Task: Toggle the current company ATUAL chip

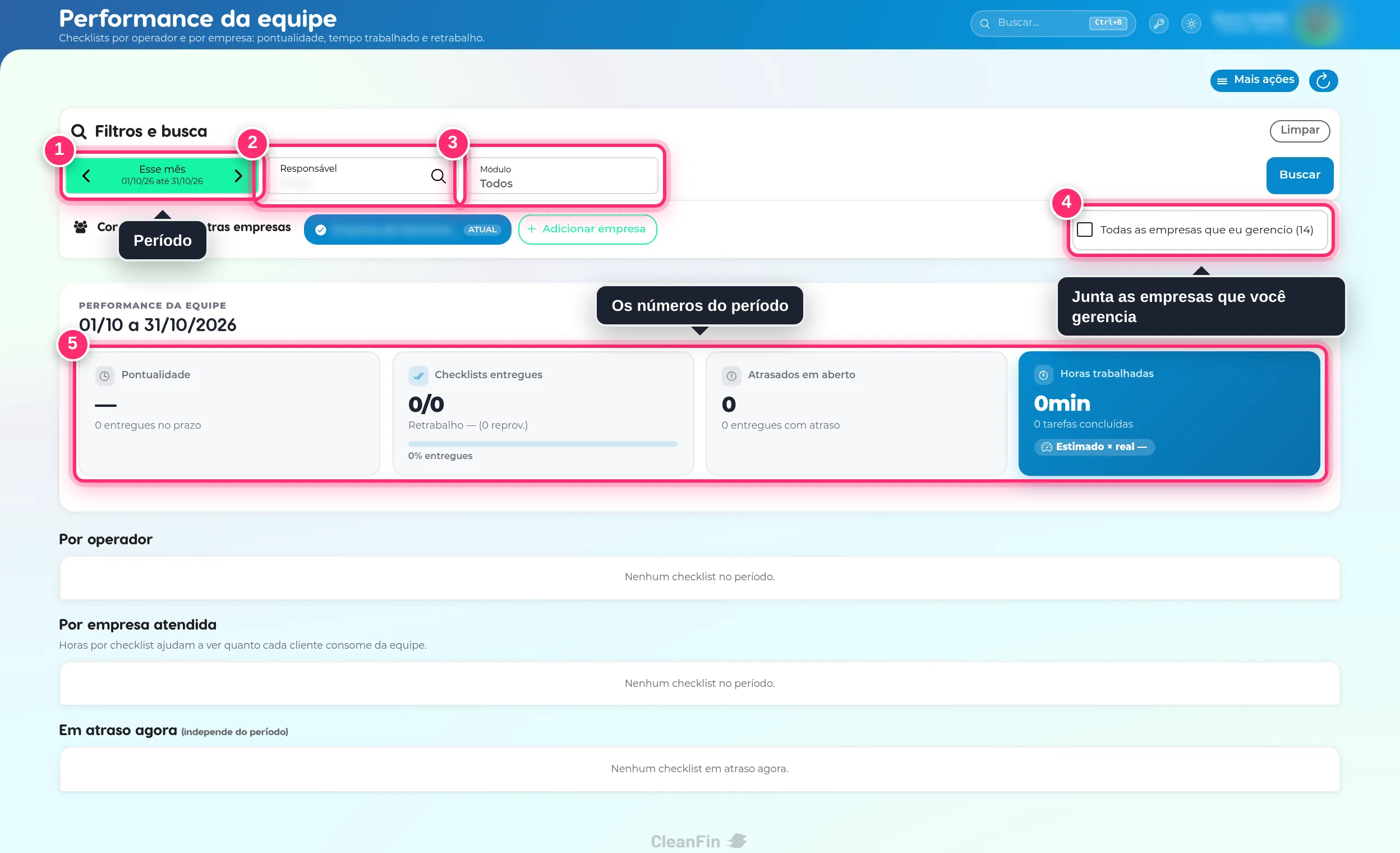Action: point(407,230)
